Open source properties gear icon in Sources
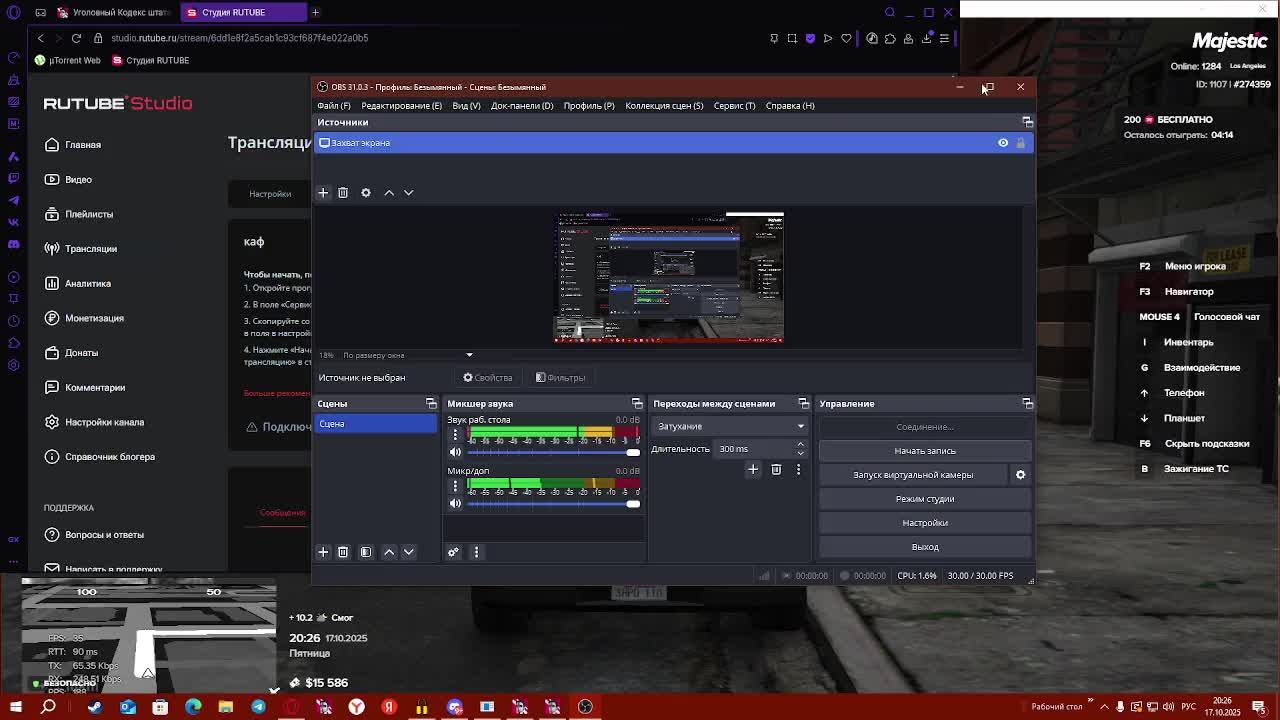1280x720 pixels. [x=366, y=192]
